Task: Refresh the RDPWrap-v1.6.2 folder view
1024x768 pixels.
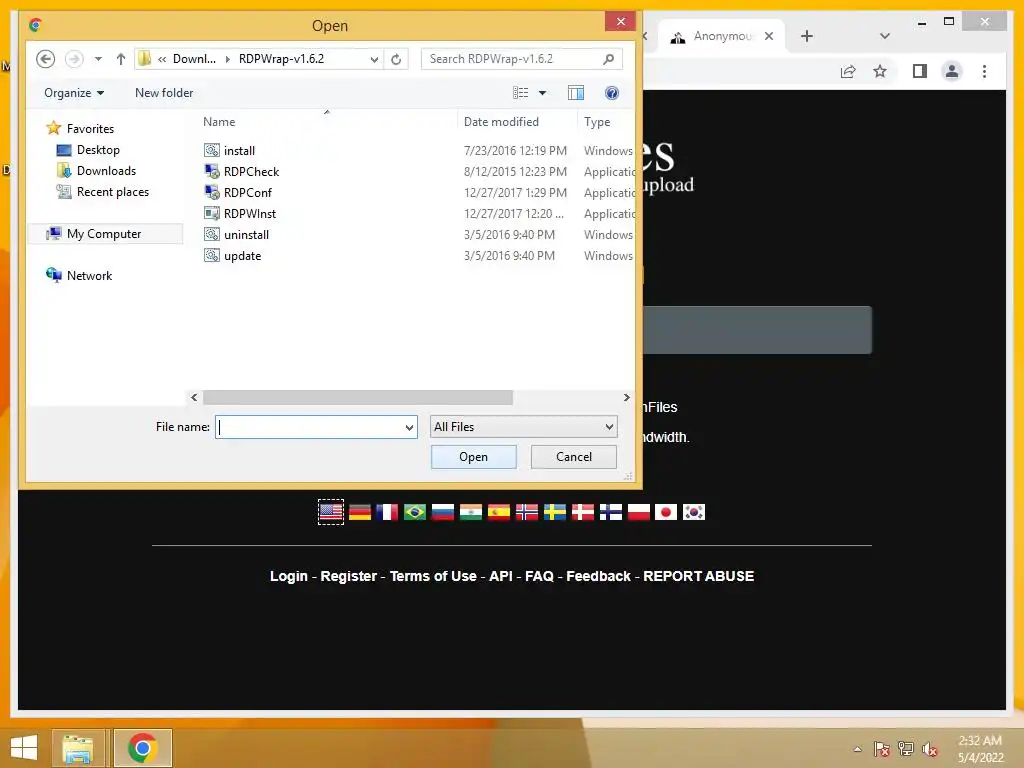Action: [396, 59]
